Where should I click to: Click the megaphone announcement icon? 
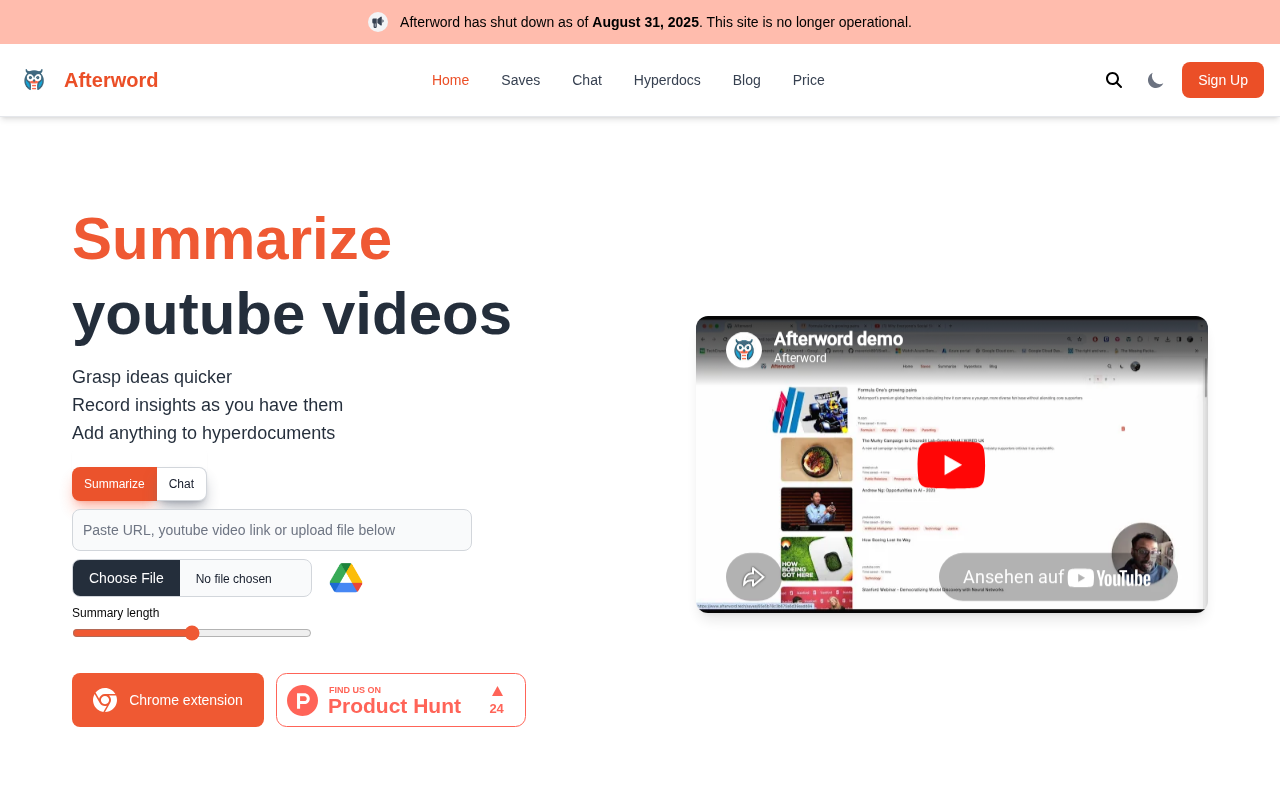coord(378,22)
